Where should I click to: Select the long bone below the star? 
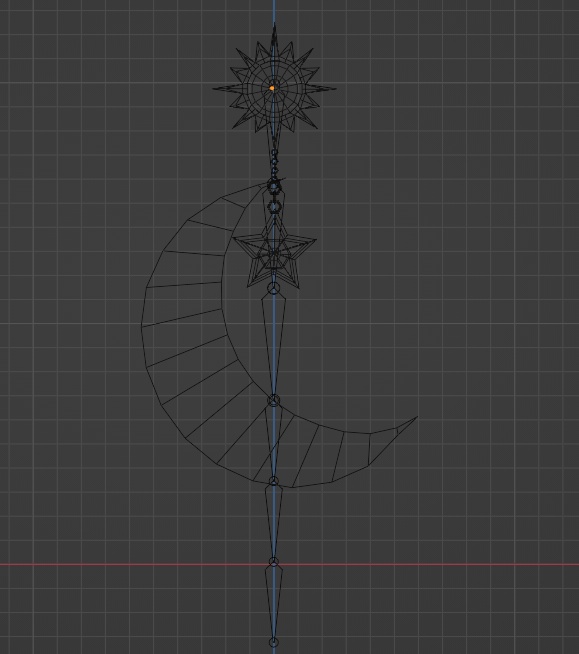pyautogui.click(x=274, y=344)
